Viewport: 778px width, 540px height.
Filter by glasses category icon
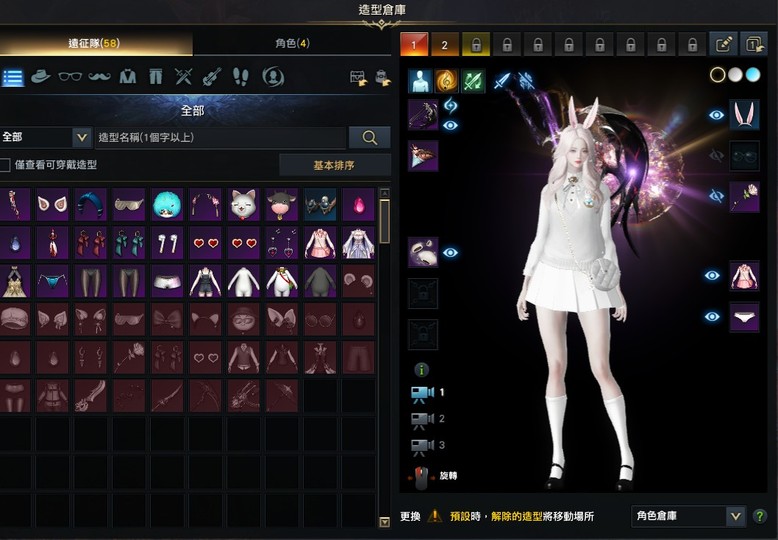(70, 76)
